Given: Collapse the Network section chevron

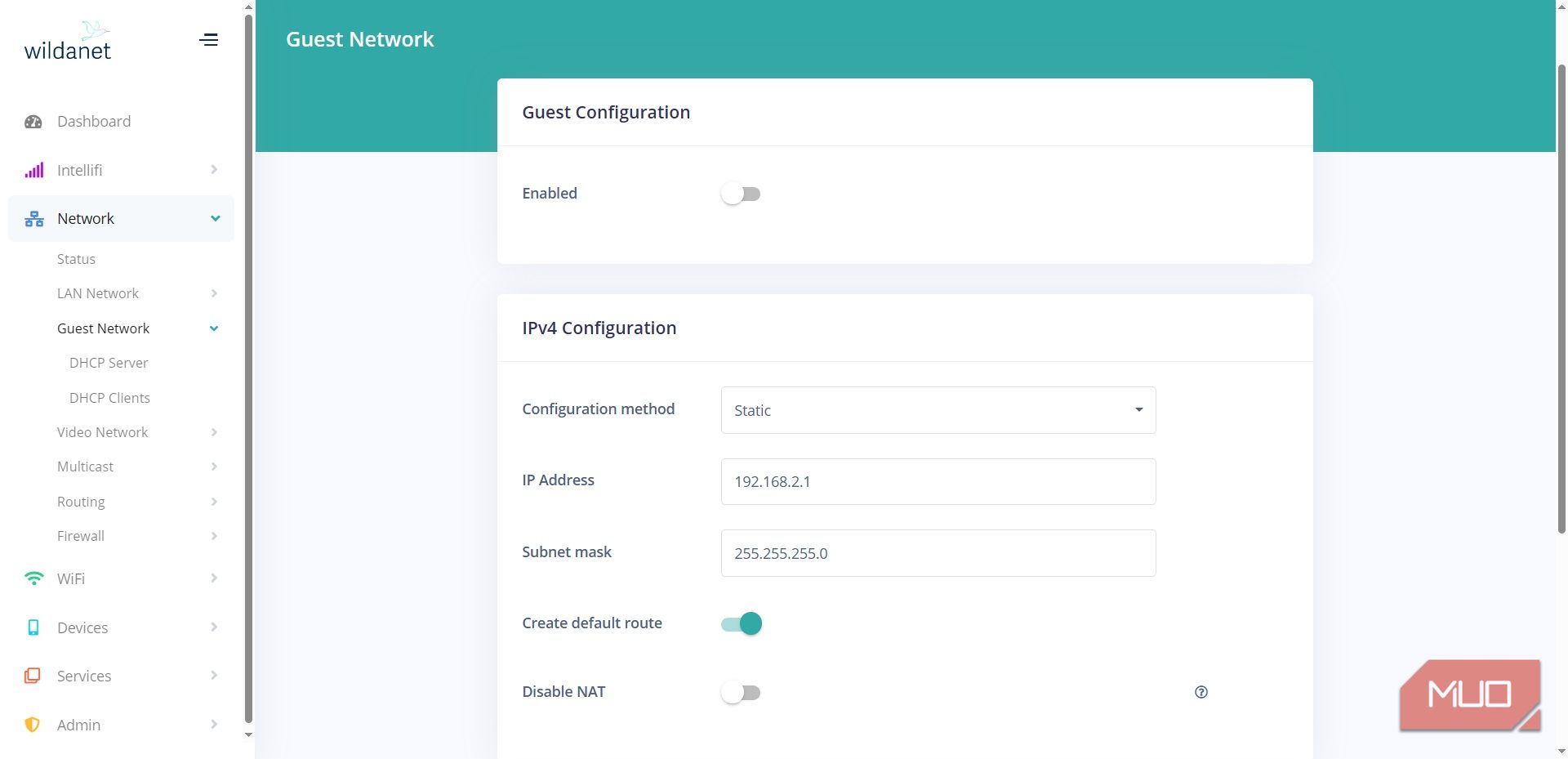Looking at the screenshot, I should click(216, 218).
